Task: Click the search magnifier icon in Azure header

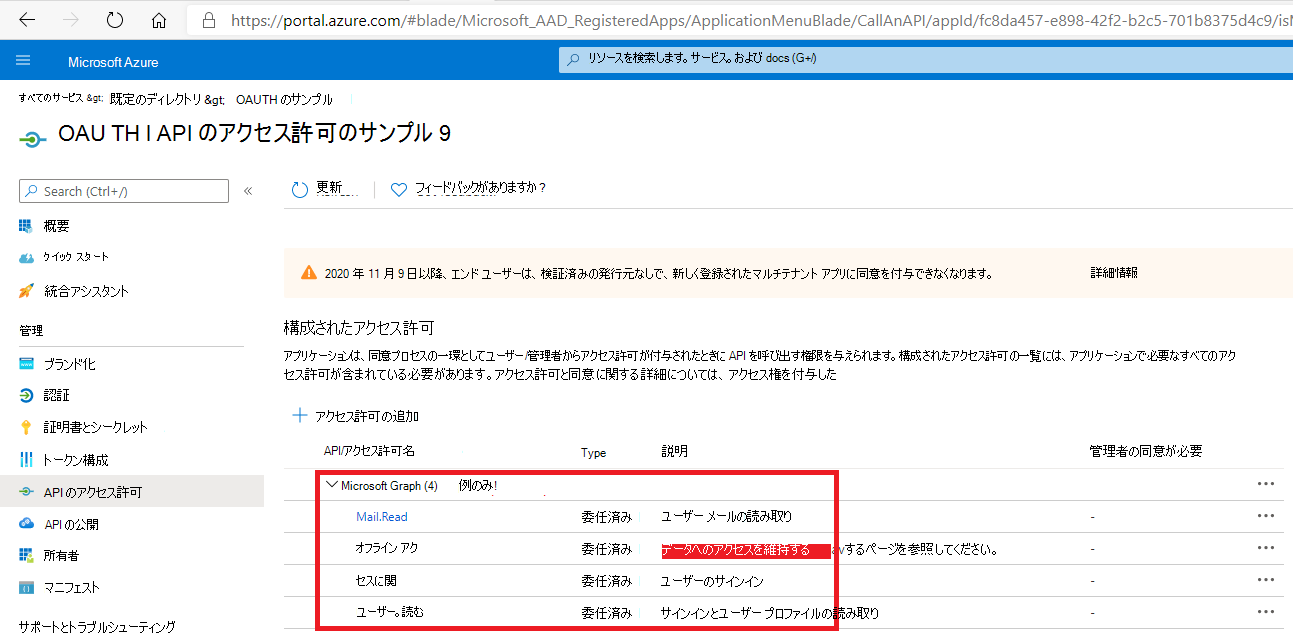Action: (x=573, y=59)
